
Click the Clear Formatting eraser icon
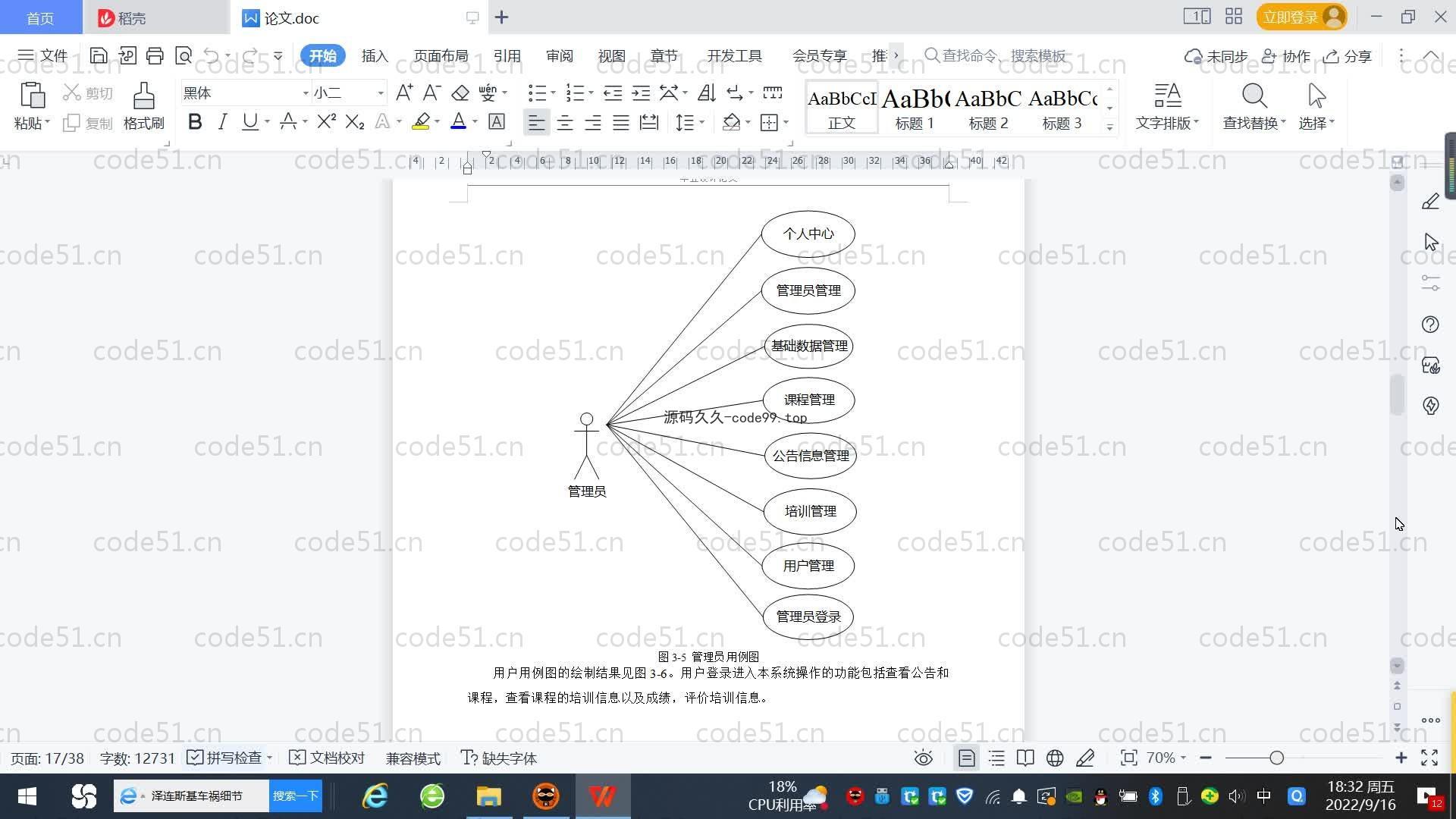[460, 93]
